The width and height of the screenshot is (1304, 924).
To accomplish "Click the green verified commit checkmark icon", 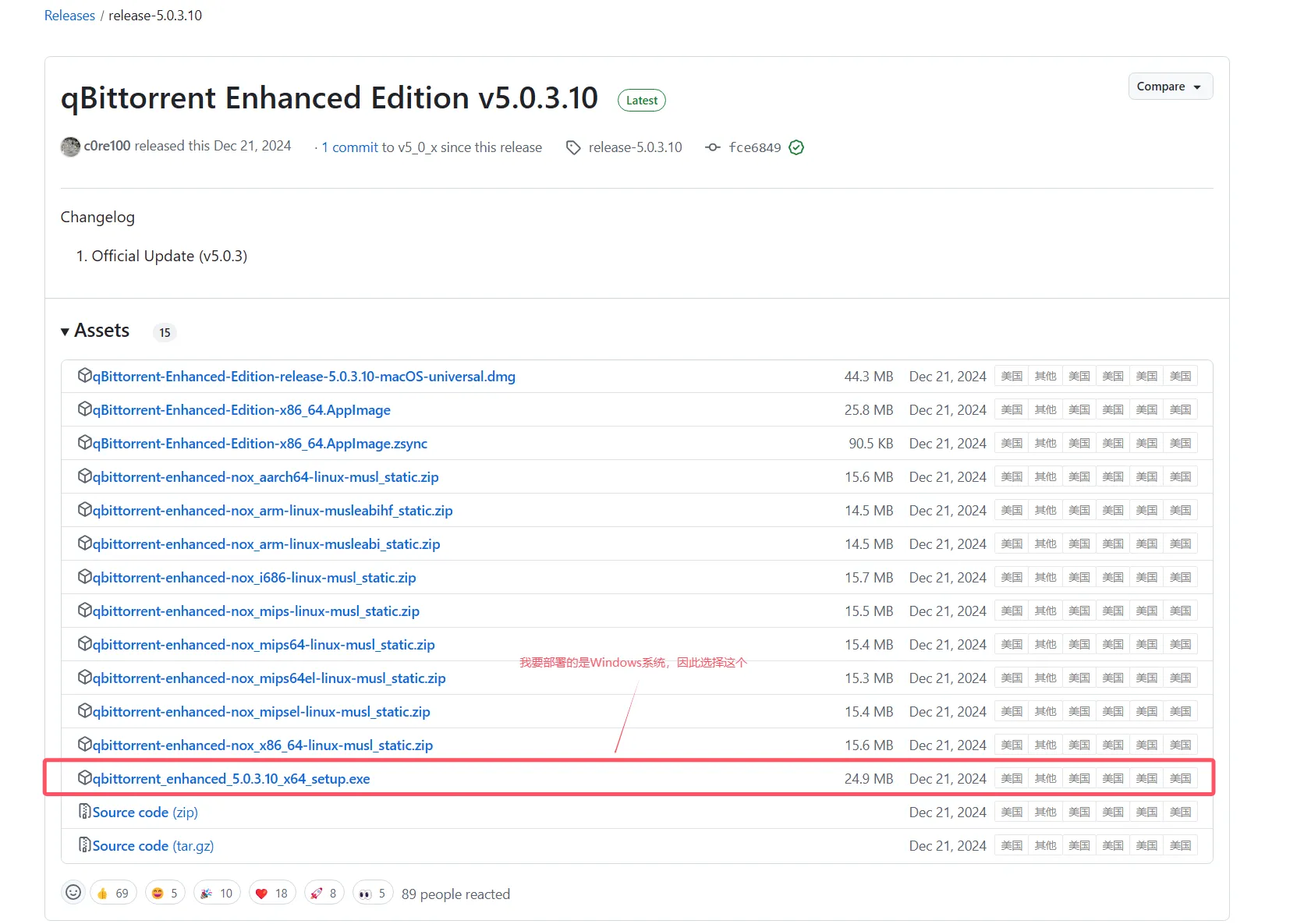I will [796, 147].
